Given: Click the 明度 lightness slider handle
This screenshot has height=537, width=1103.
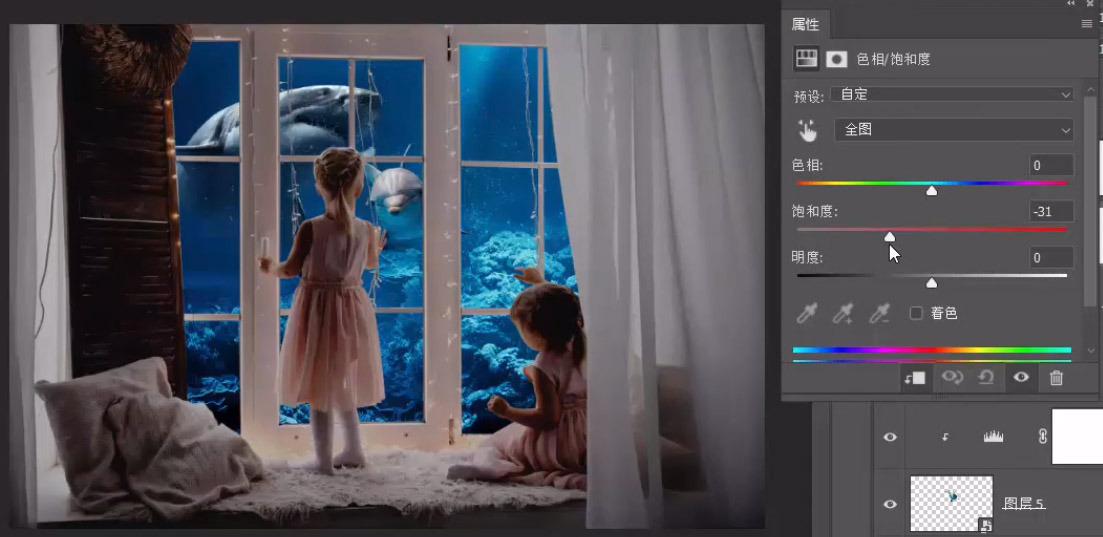Looking at the screenshot, I should [x=931, y=283].
